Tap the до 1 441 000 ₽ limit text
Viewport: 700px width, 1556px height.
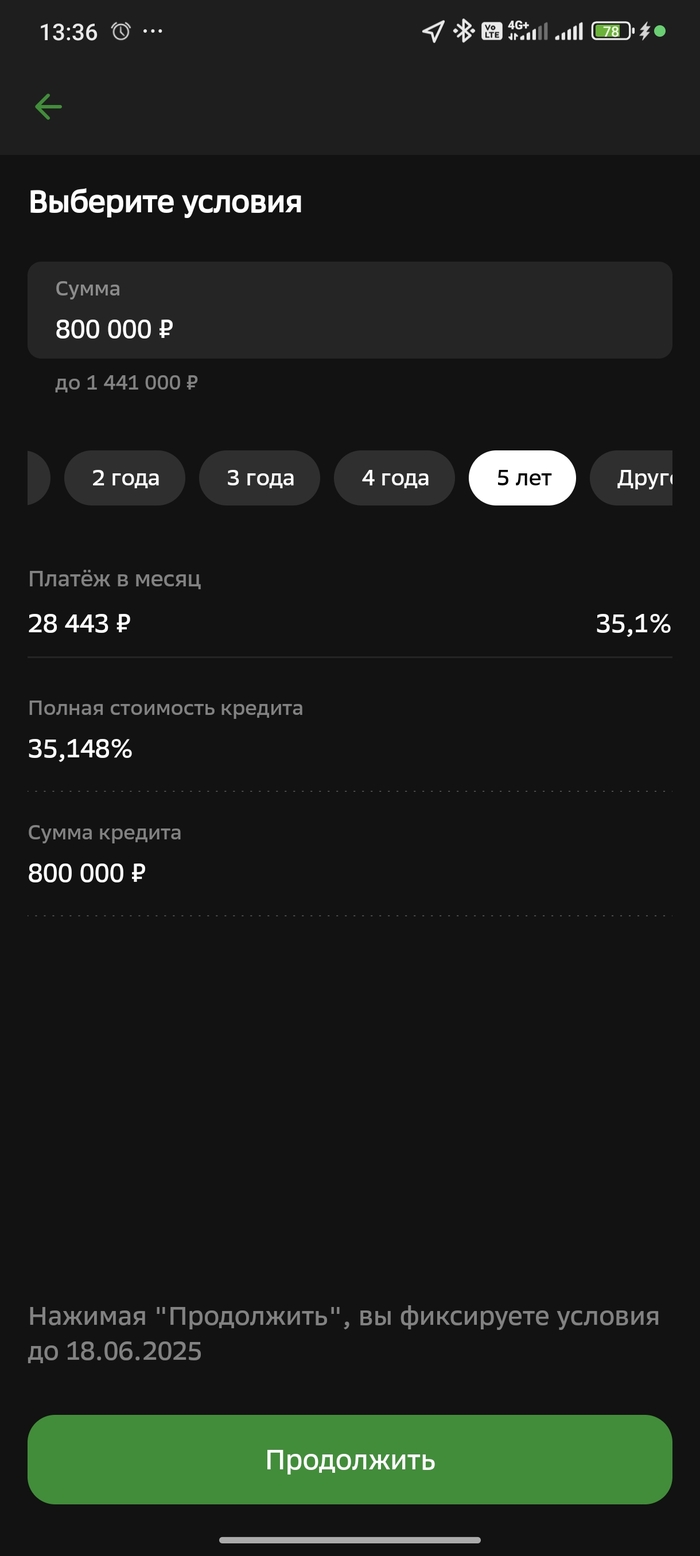tap(126, 383)
